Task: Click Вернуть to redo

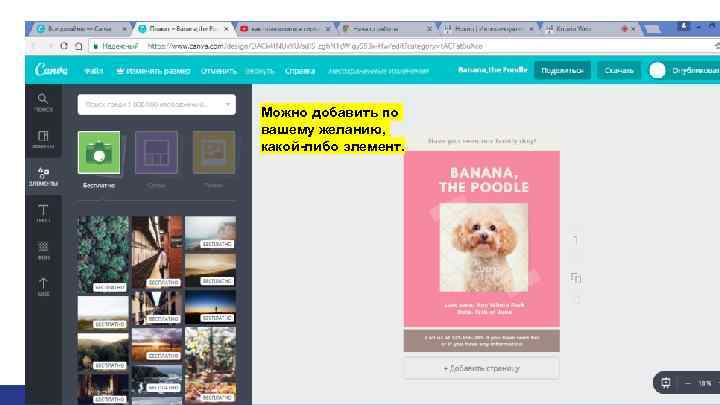Action: point(259,71)
